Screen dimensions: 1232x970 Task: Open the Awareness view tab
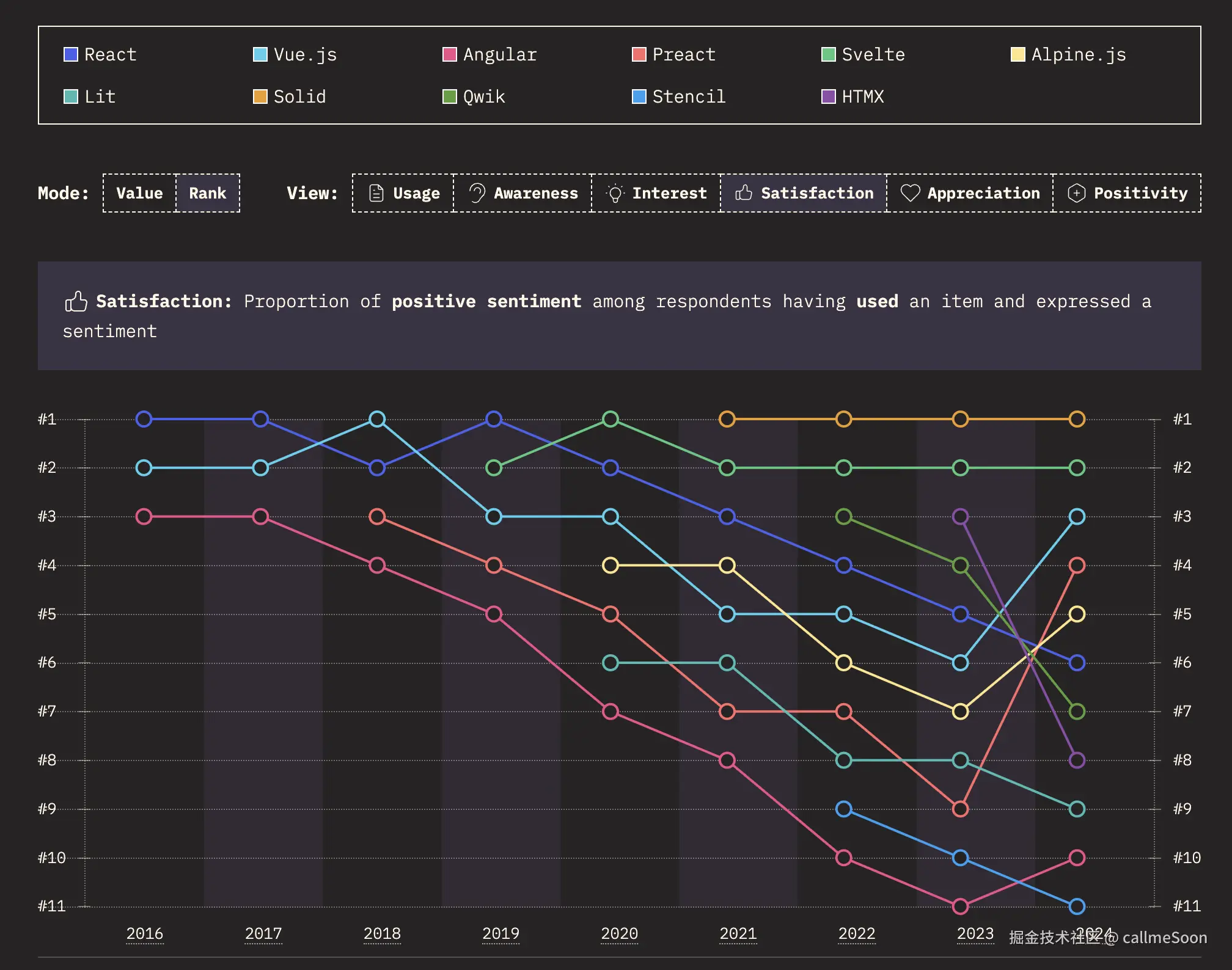pos(523,193)
